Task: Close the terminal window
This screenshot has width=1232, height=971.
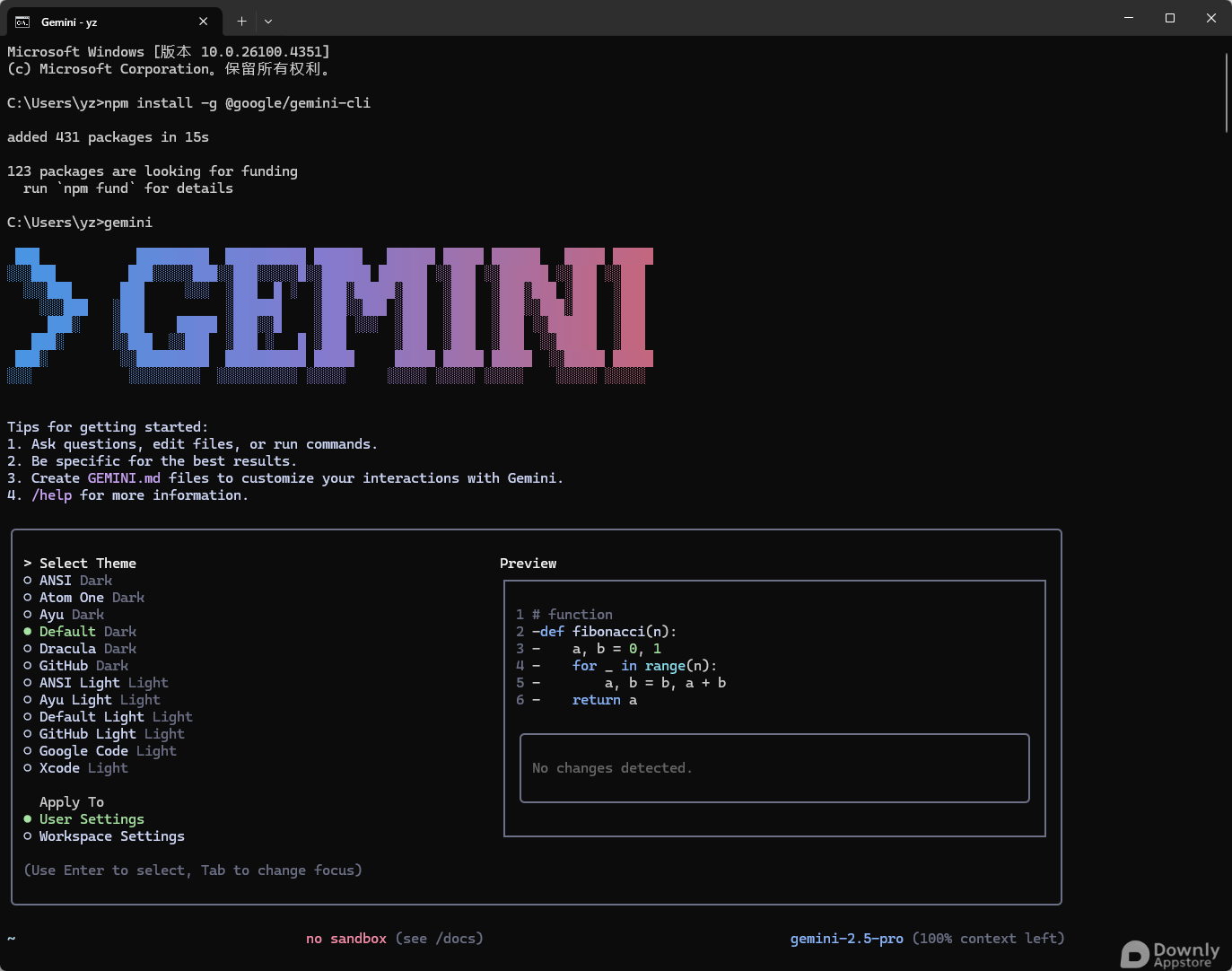Action: click(x=1211, y=18)
